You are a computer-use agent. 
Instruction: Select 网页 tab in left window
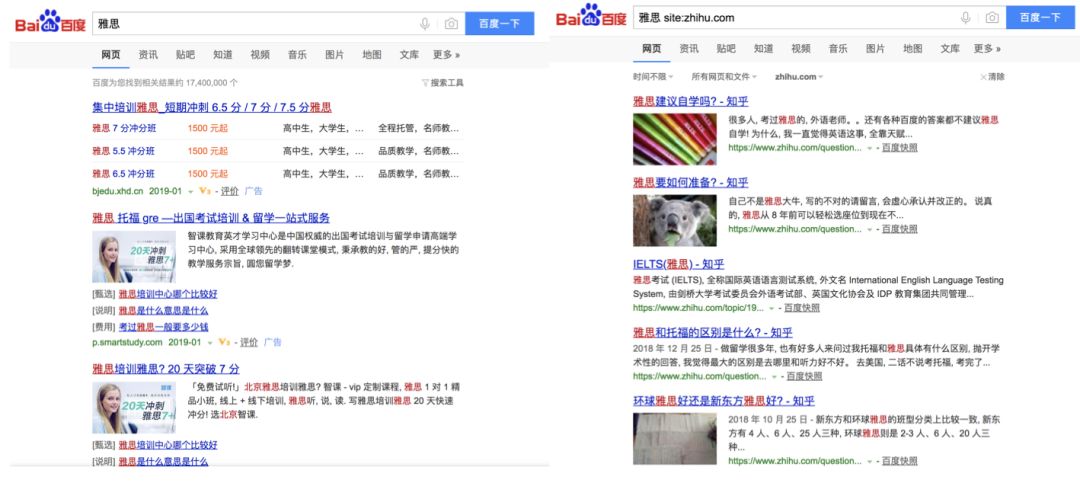click(111, 54)
